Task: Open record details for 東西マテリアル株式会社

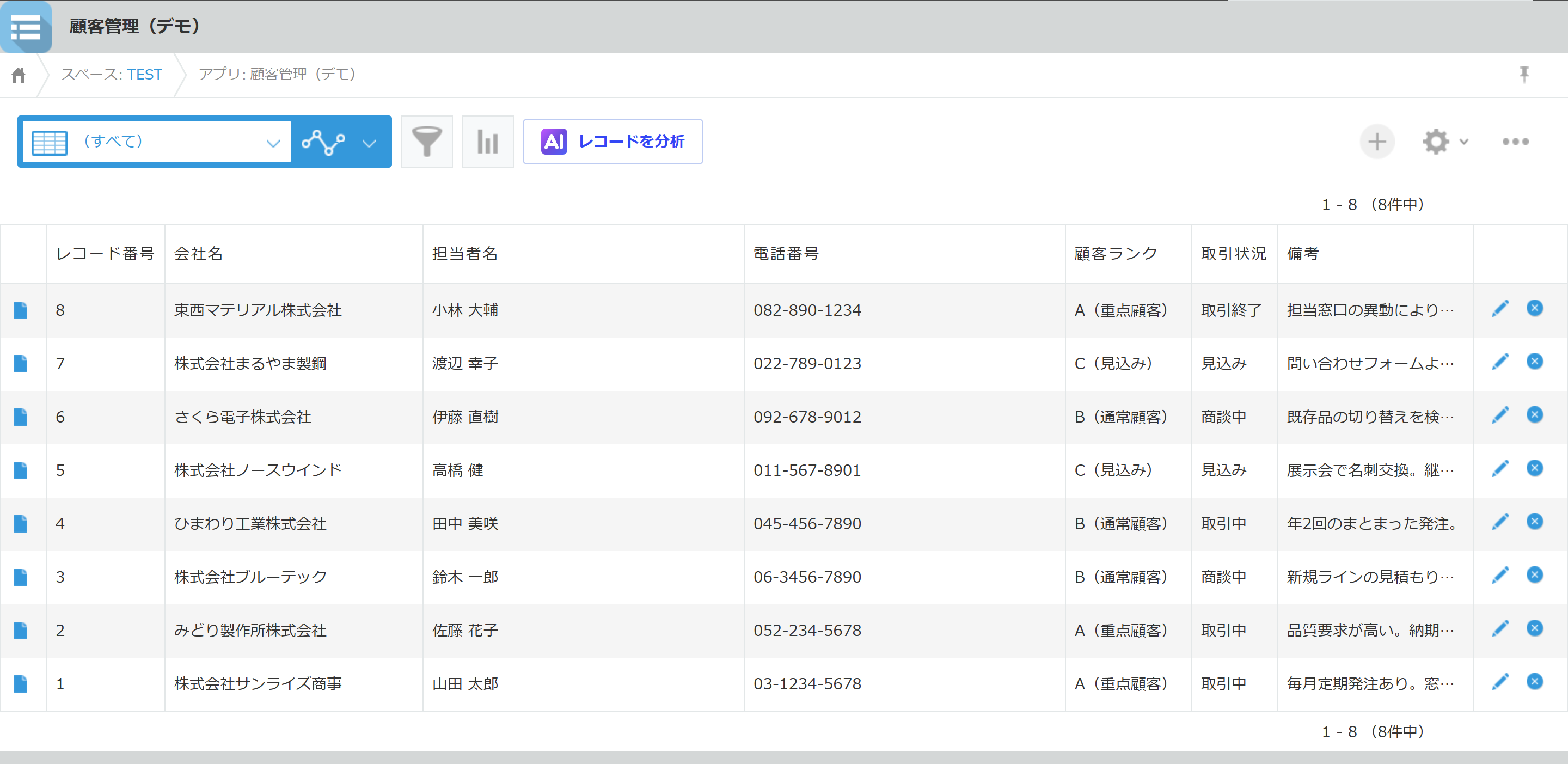Action: pyautogui.click(x=21, y=310)
